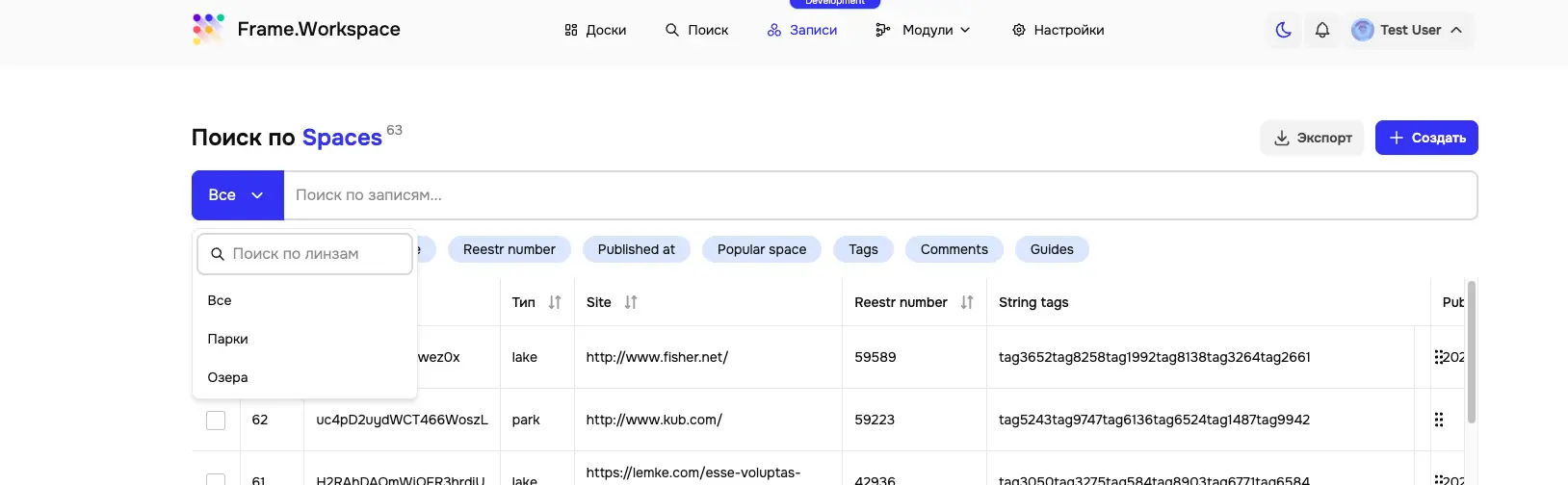The width and height of the screenshot is (1568, 485).
Task: Click the table vertical scrollbar
Action: coord(1471,351)
